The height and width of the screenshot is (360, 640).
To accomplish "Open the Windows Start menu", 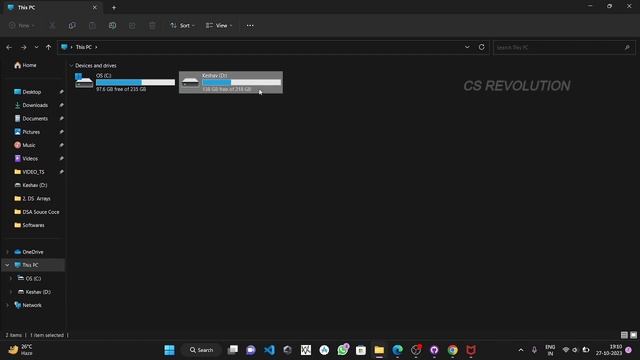I will [169, 350].
